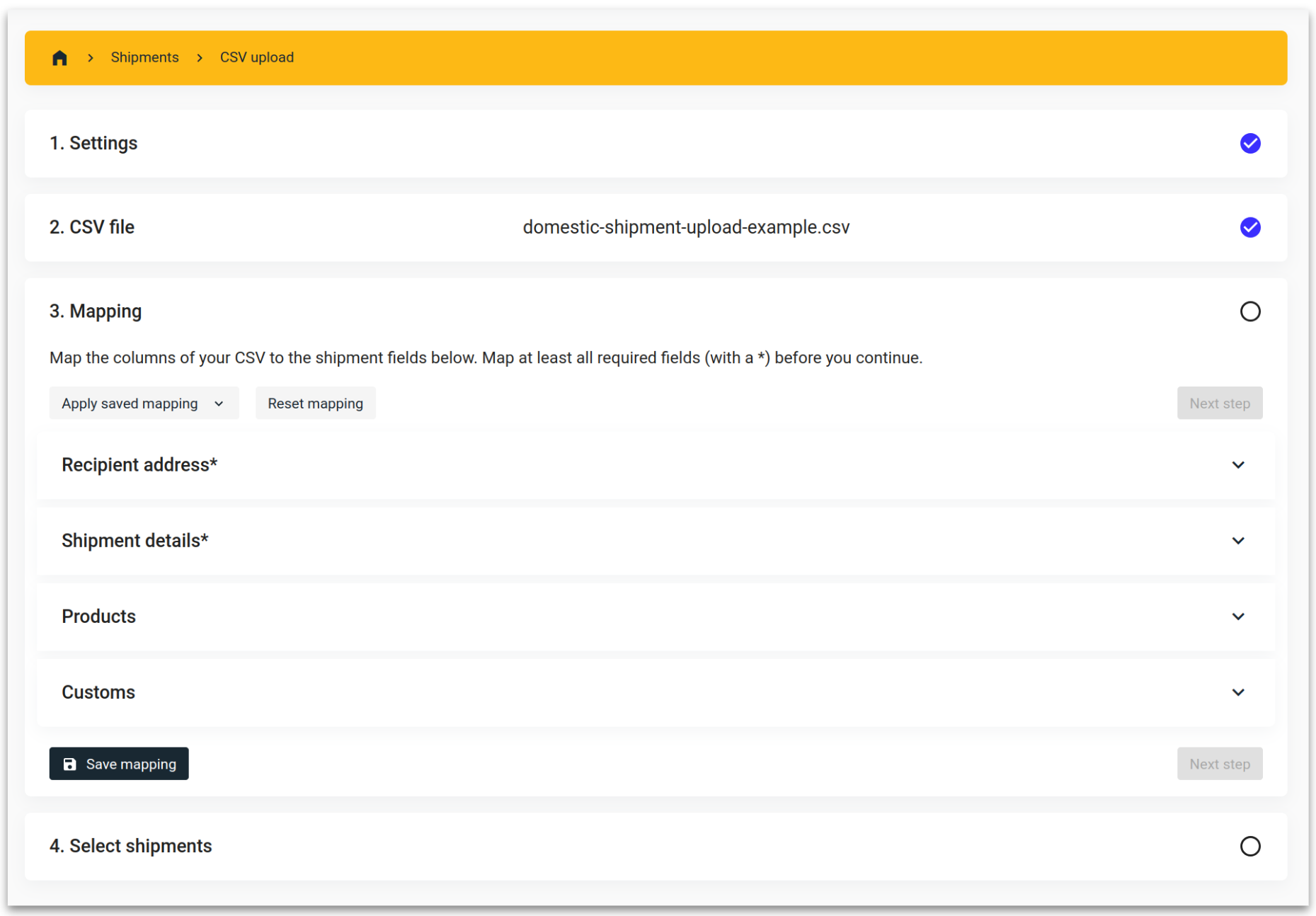Click the circle status icon beside Mapping

(1250, 311)
